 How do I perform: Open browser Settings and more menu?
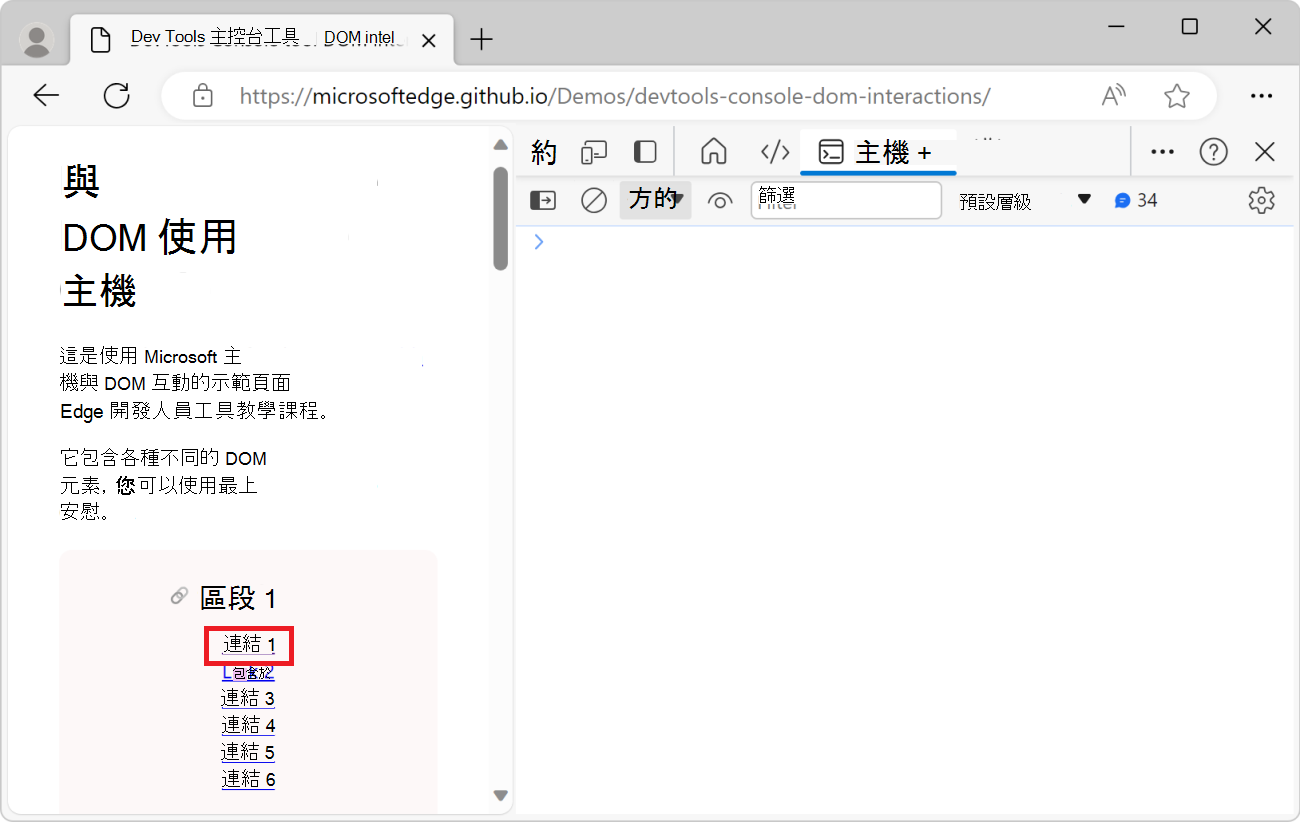tap(1262, 96)
